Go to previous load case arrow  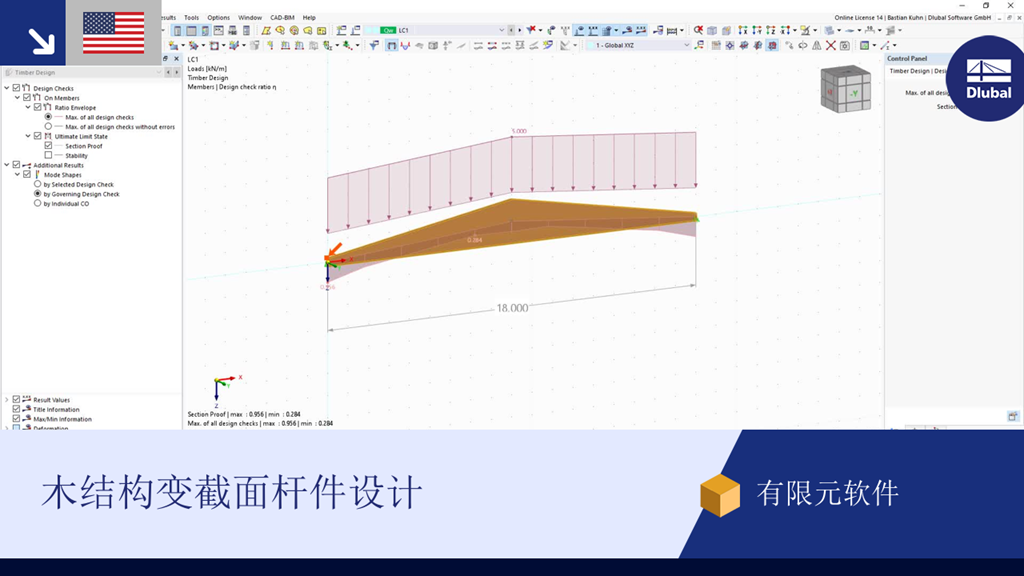click(511, 30)
